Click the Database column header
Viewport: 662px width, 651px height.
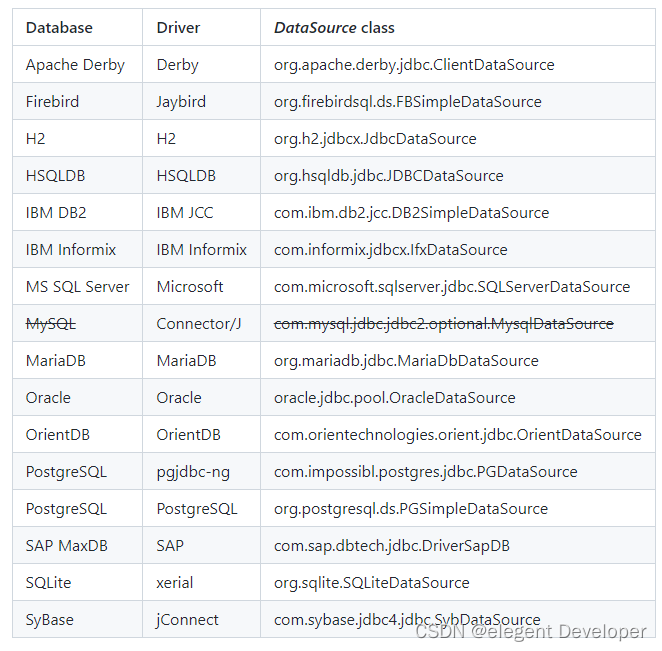click(x=59, y=28)
